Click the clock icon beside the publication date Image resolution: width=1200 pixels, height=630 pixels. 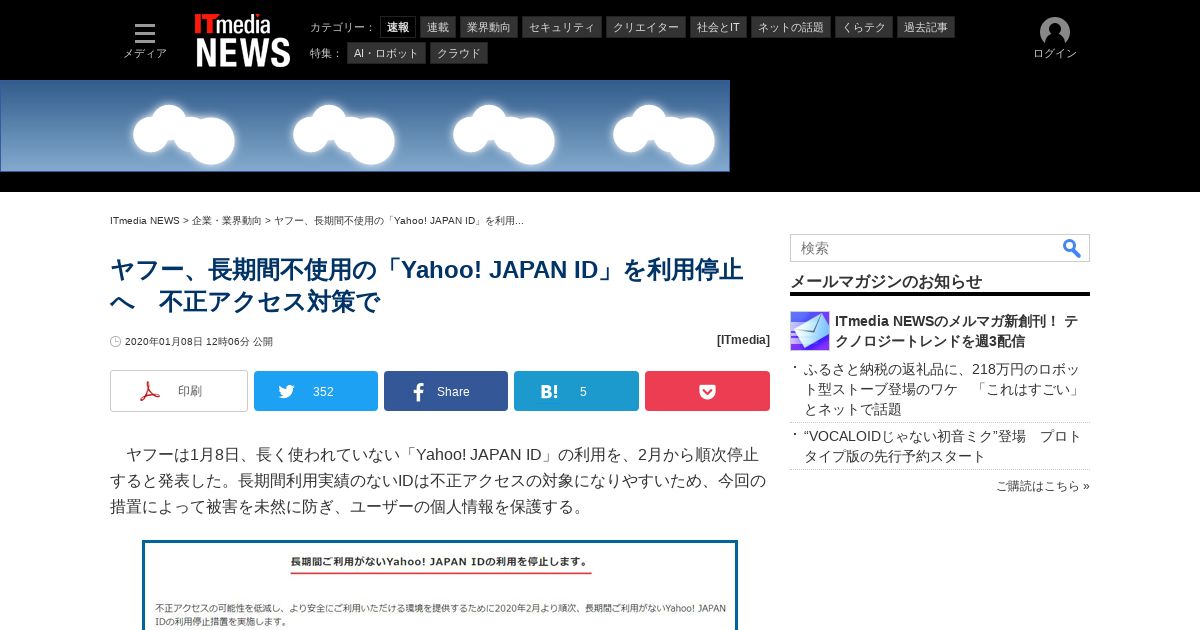[115, 341]
